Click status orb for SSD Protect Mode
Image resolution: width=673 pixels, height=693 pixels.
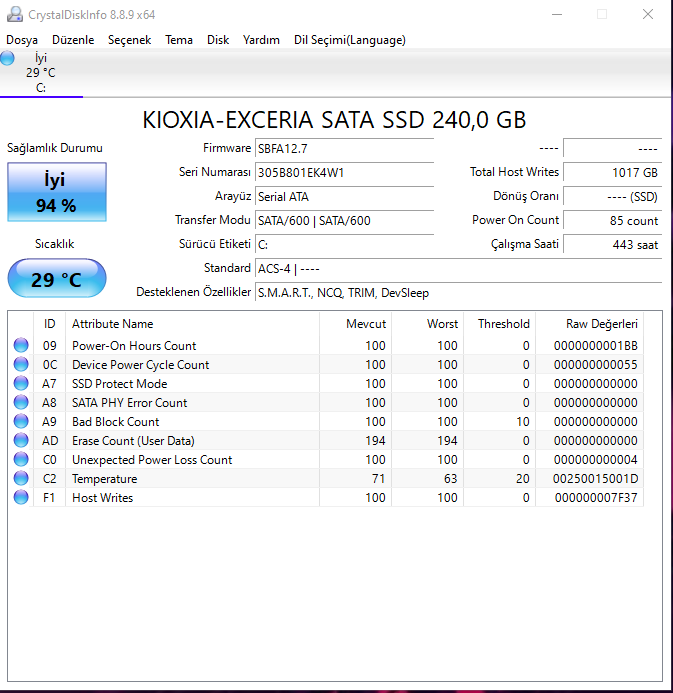pyautogui.click(x=21, y=383)
